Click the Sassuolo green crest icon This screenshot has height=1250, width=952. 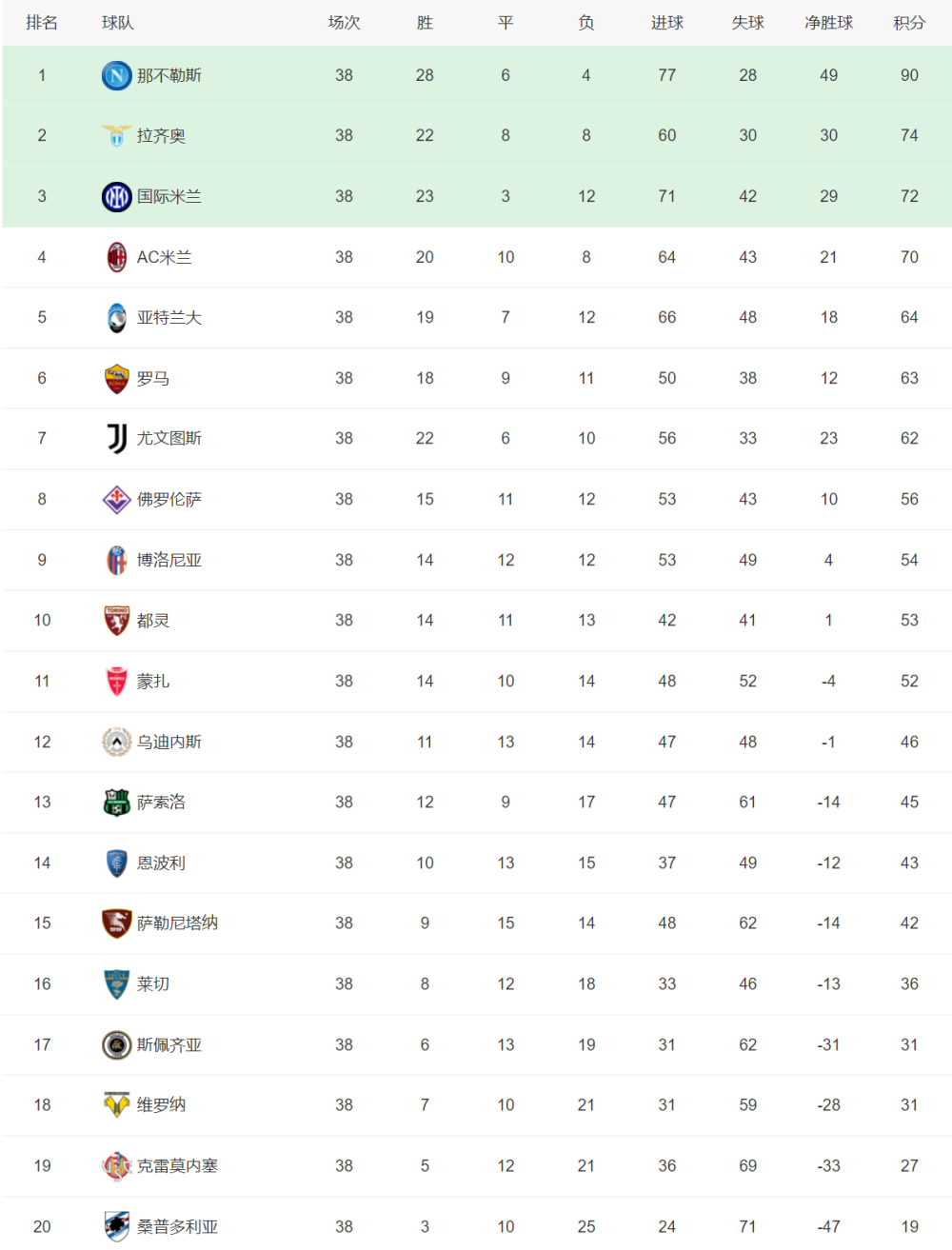click(x=116, y=802)
